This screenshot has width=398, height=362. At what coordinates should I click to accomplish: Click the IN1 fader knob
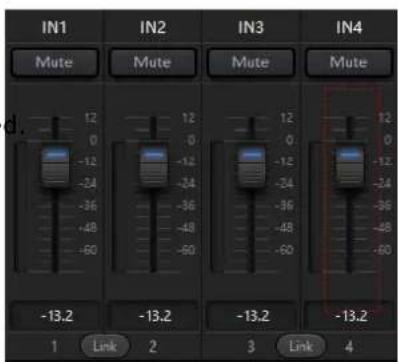point(56,166)
